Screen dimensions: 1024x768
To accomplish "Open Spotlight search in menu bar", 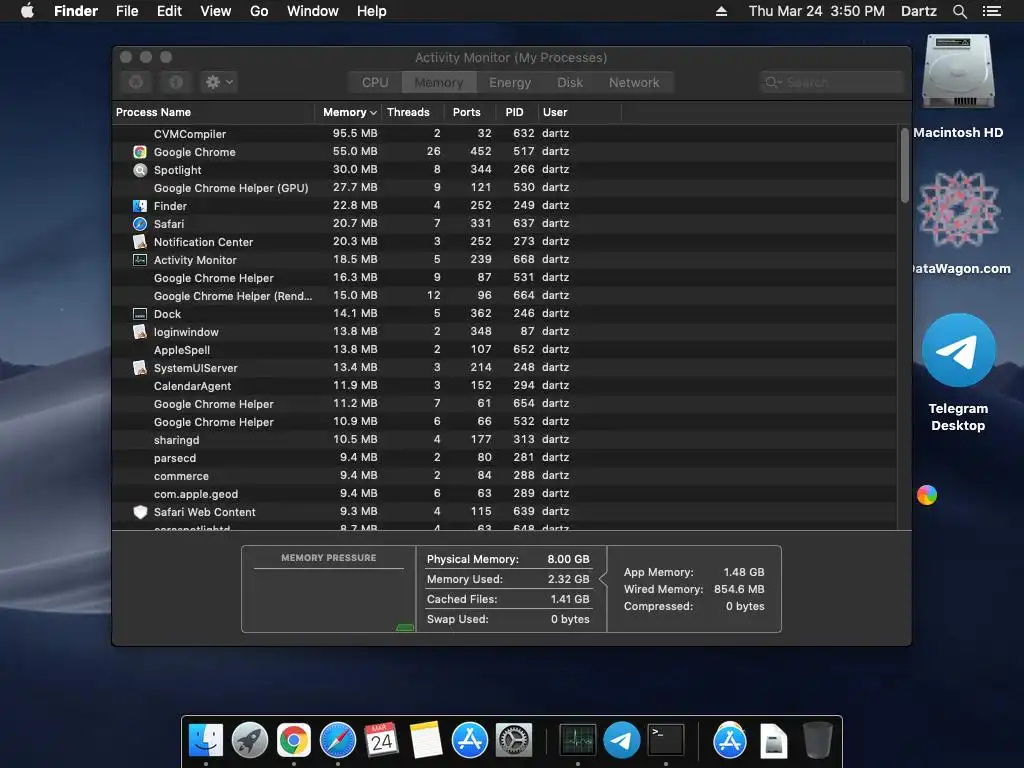I will [959, 11].
